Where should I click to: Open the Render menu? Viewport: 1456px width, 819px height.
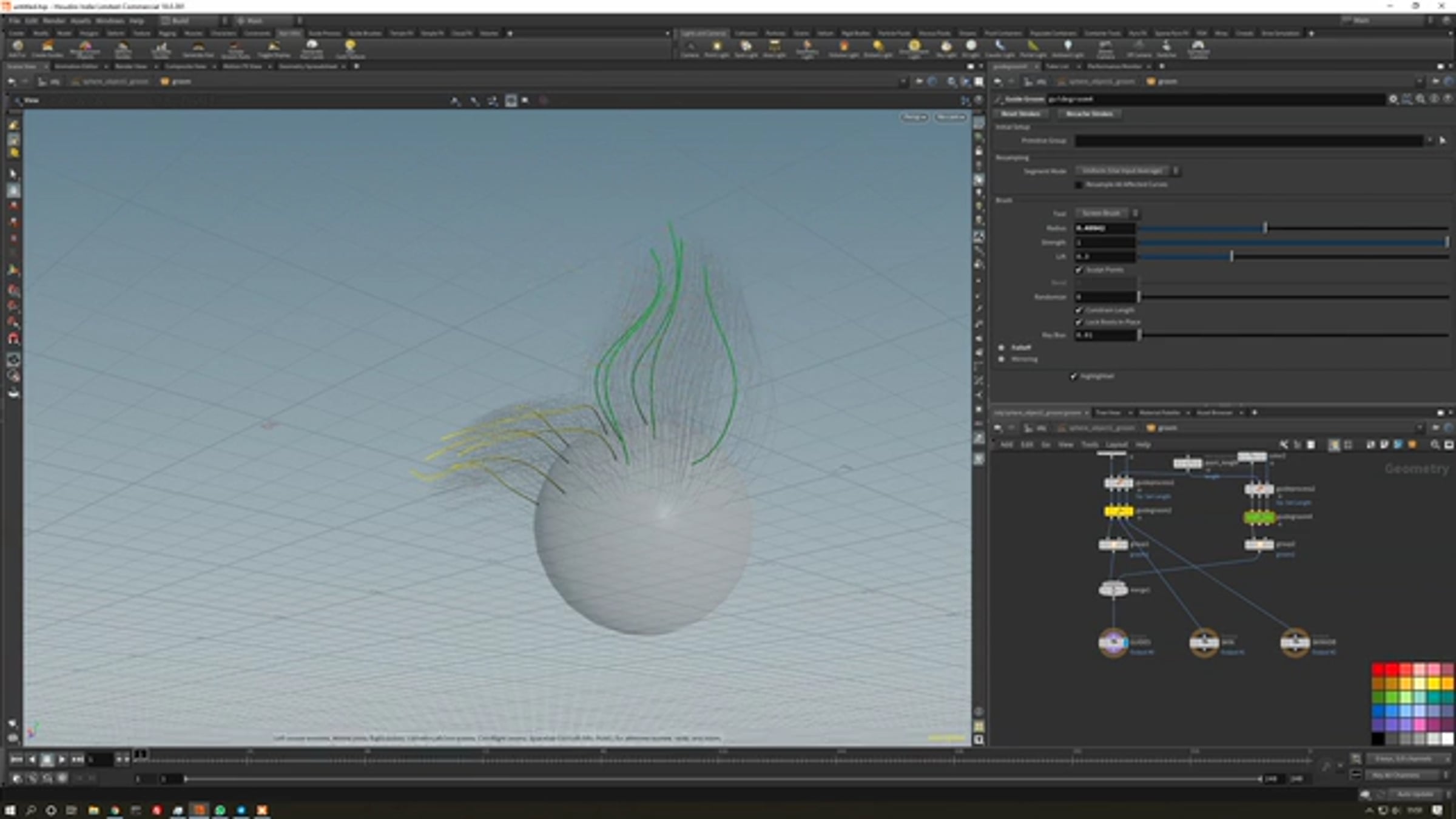pos(54,21)
